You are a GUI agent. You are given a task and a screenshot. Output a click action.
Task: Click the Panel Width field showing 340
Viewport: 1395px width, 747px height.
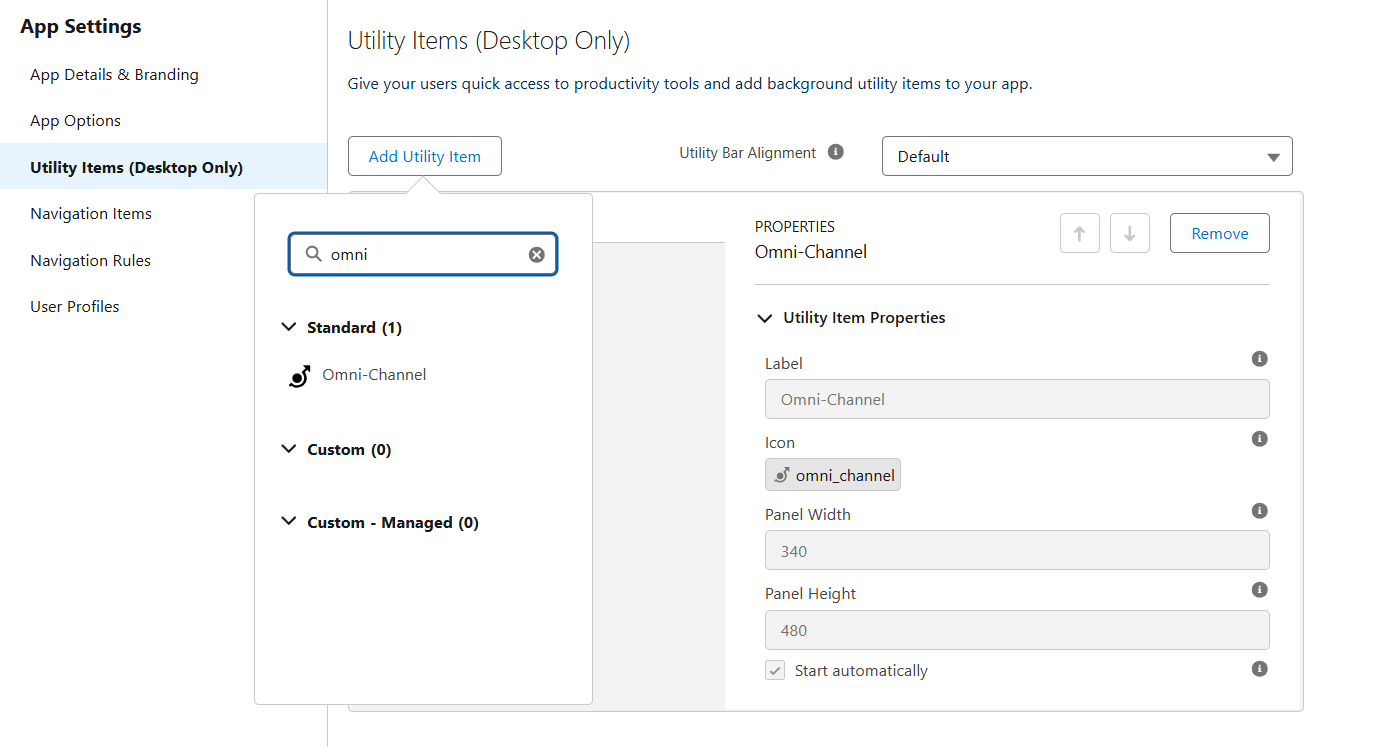[x=1017, y=551]
